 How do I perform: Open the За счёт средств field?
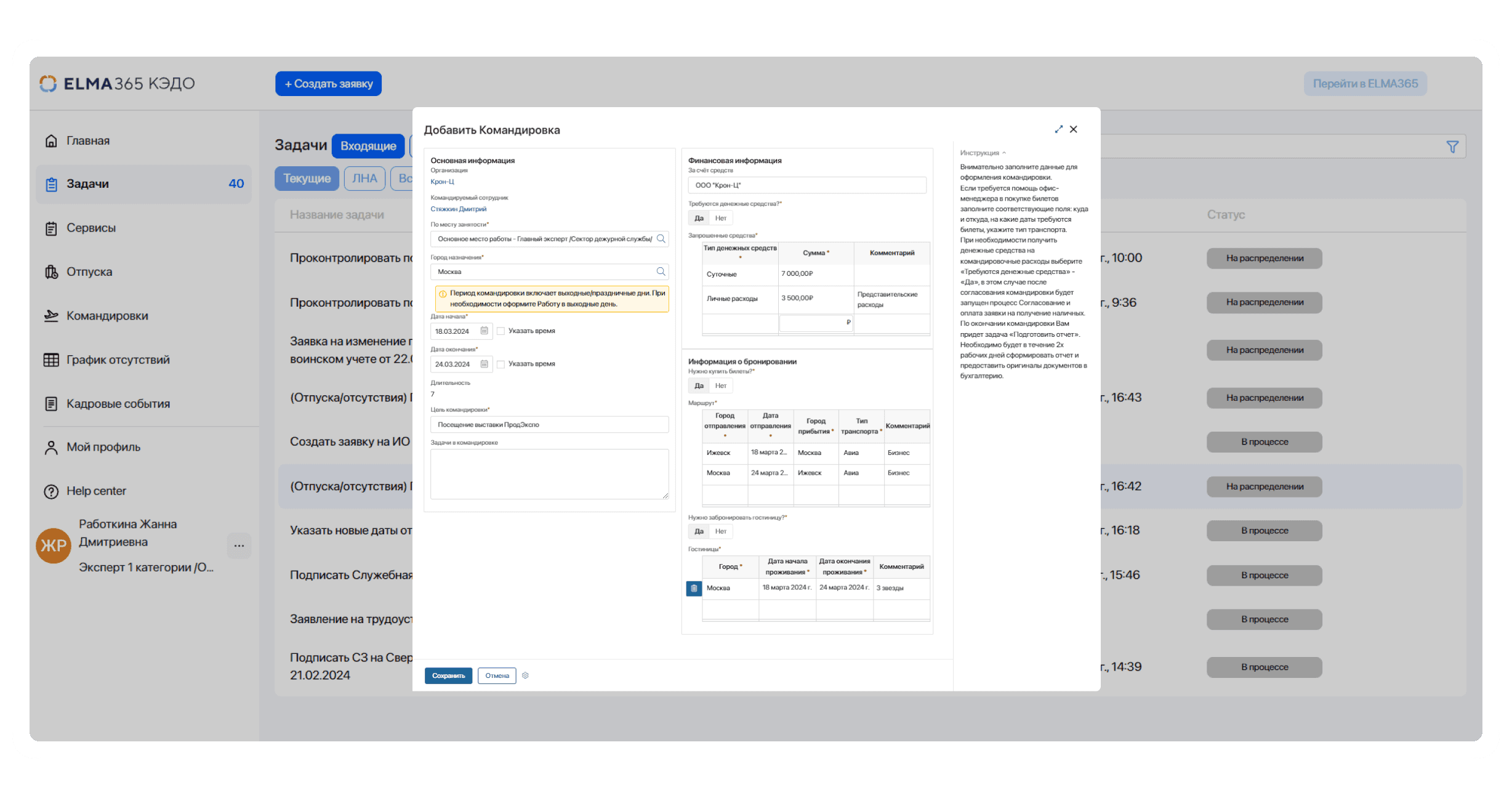[x=806, y=185]
